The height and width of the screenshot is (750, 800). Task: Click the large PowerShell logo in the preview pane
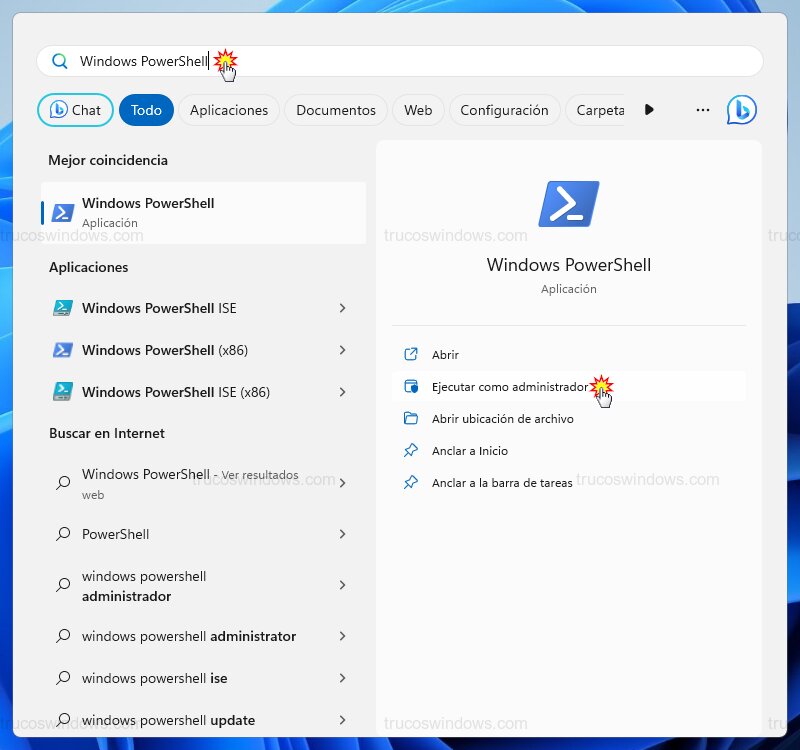568,203
